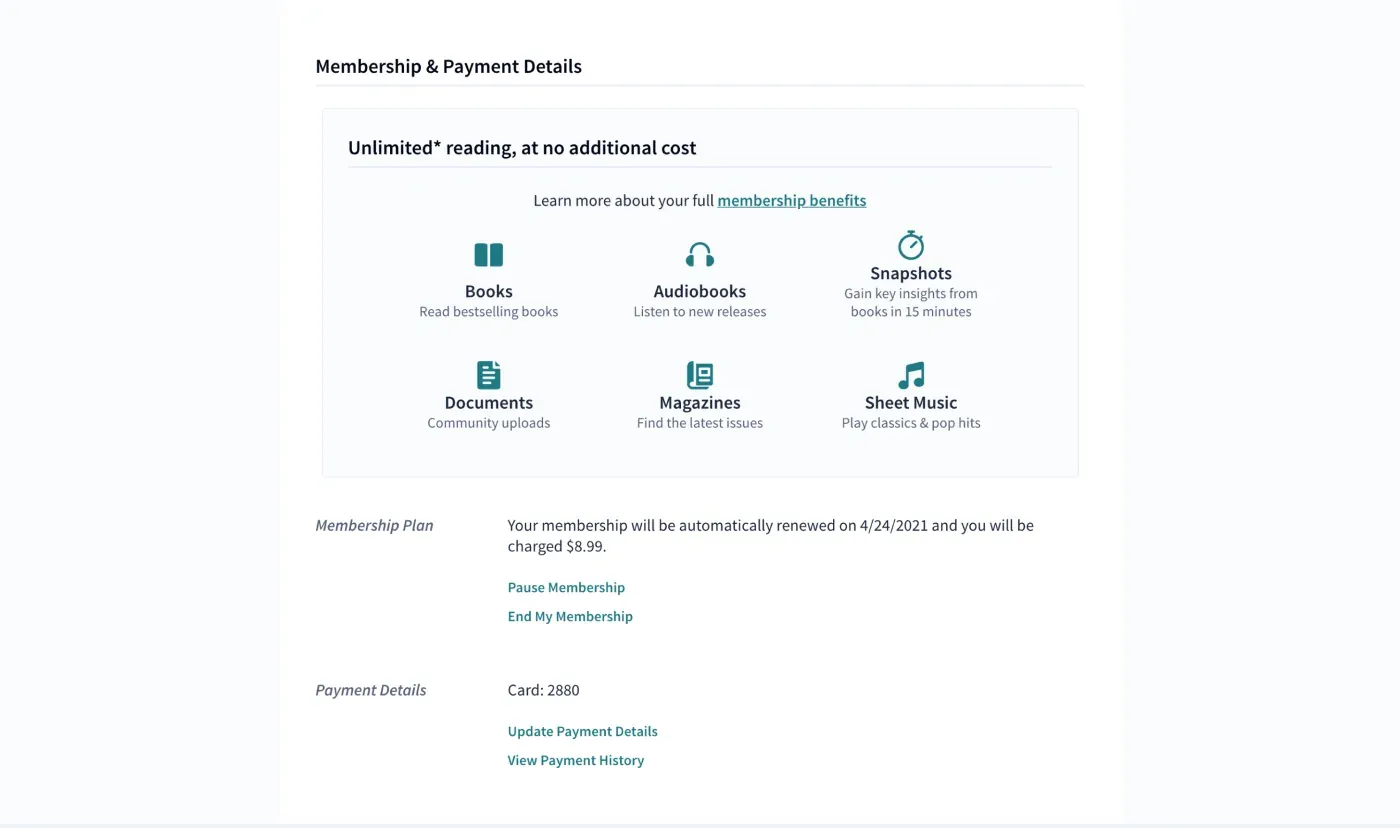Click the Documents heading label
Image resolution: width=1400 pixels, height=828 pixels.
pyautogui.click(x=488, y=402)
